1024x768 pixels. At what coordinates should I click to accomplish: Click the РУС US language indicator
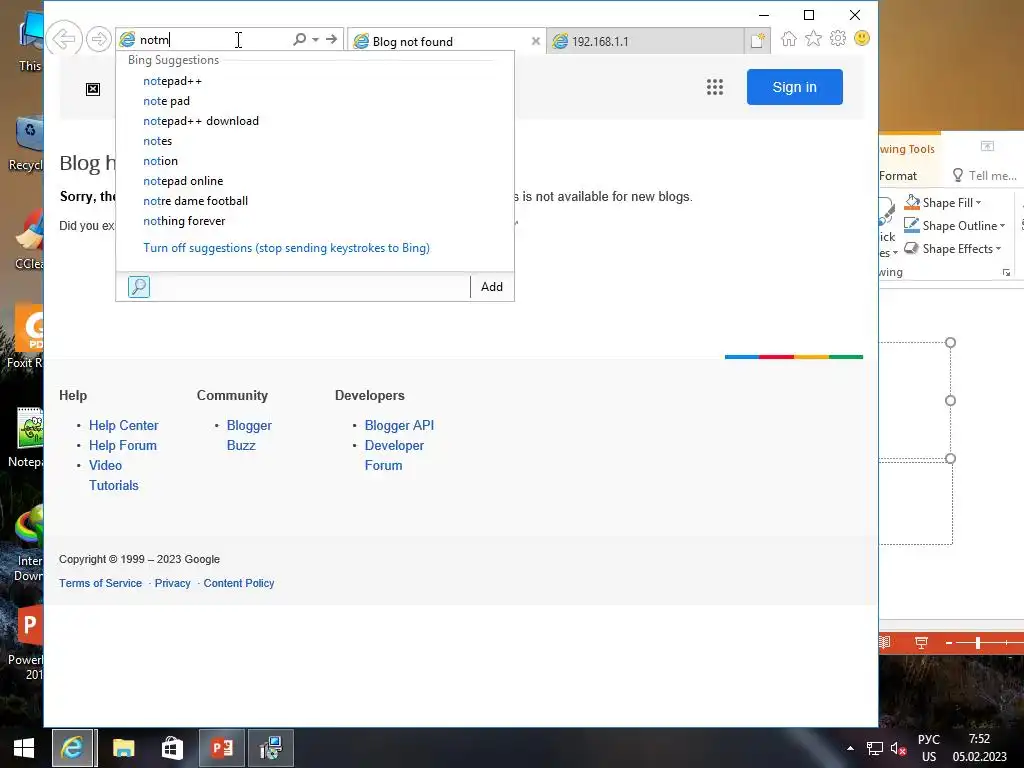point(929,748)
